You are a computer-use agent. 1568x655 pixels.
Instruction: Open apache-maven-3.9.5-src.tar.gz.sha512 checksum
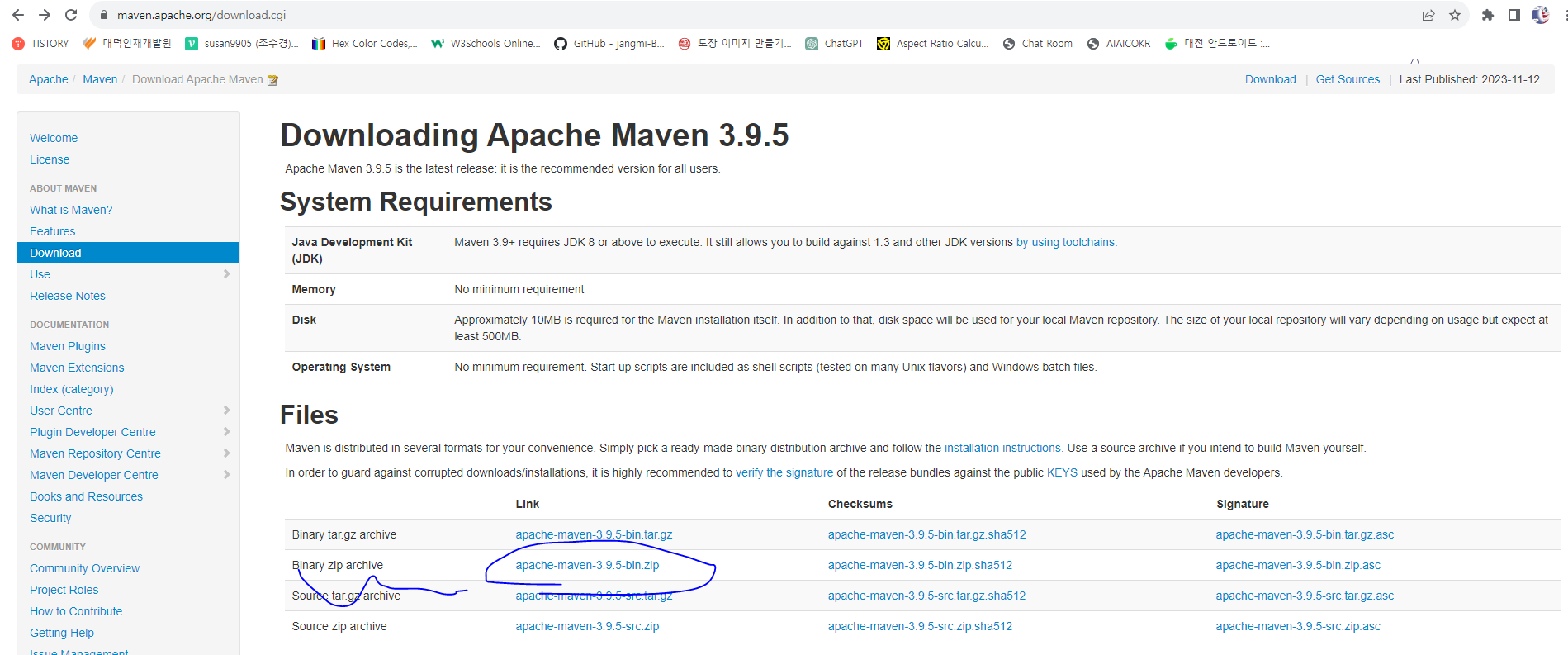click(926, 596)
